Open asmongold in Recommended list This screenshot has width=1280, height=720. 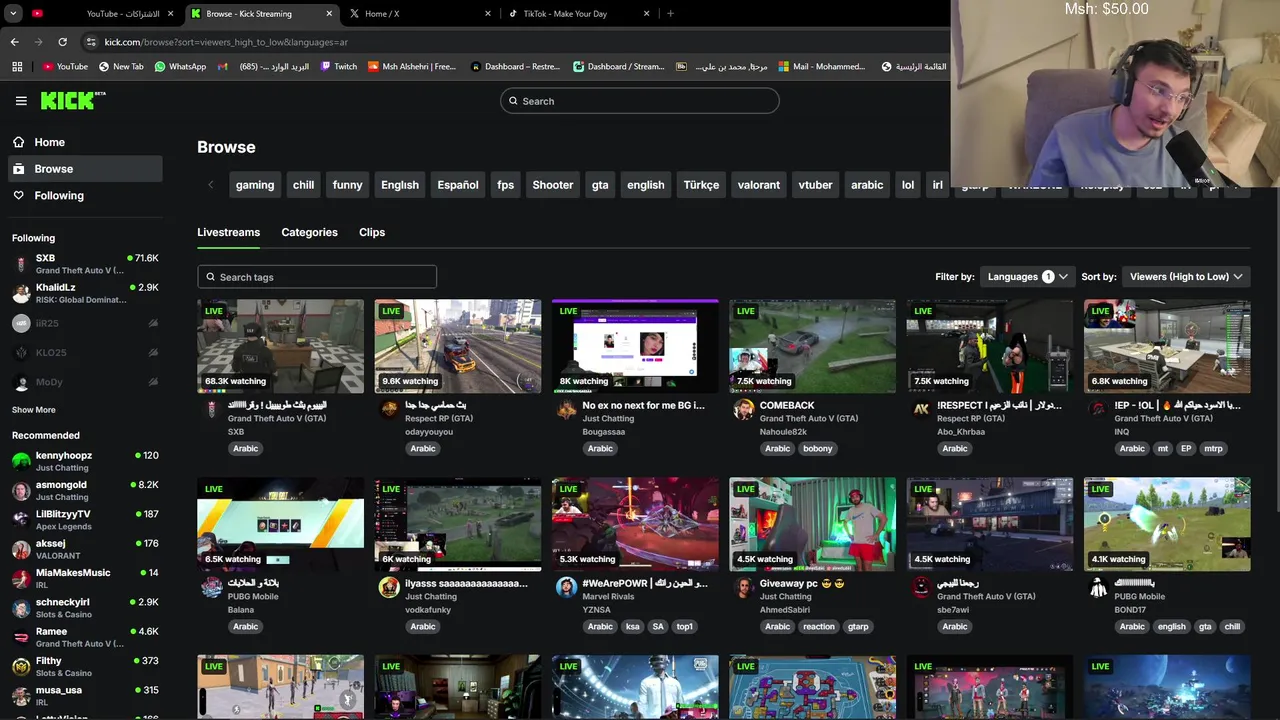pos(85,490)
